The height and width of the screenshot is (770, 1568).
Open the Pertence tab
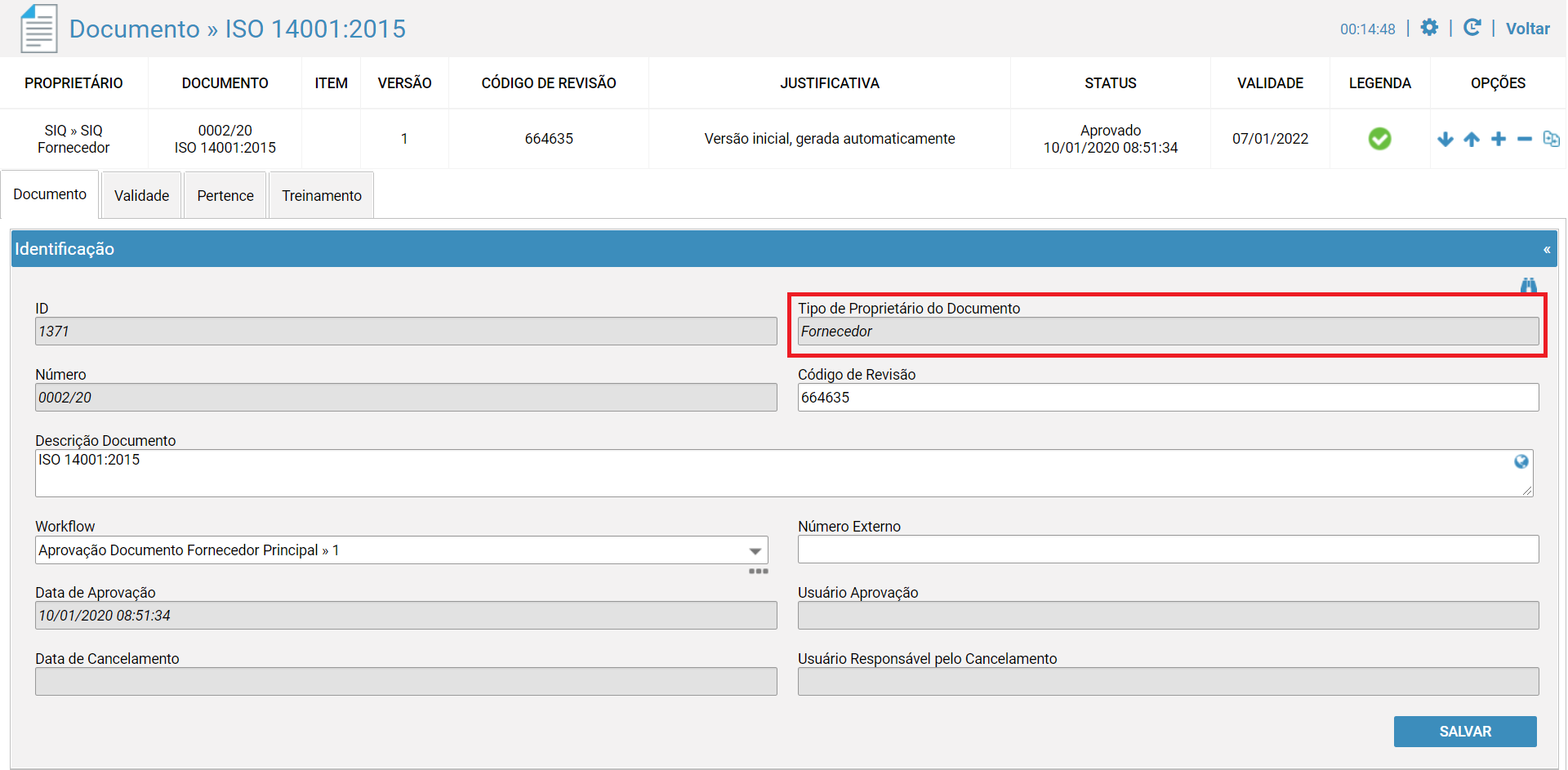(x=225, y=195)
